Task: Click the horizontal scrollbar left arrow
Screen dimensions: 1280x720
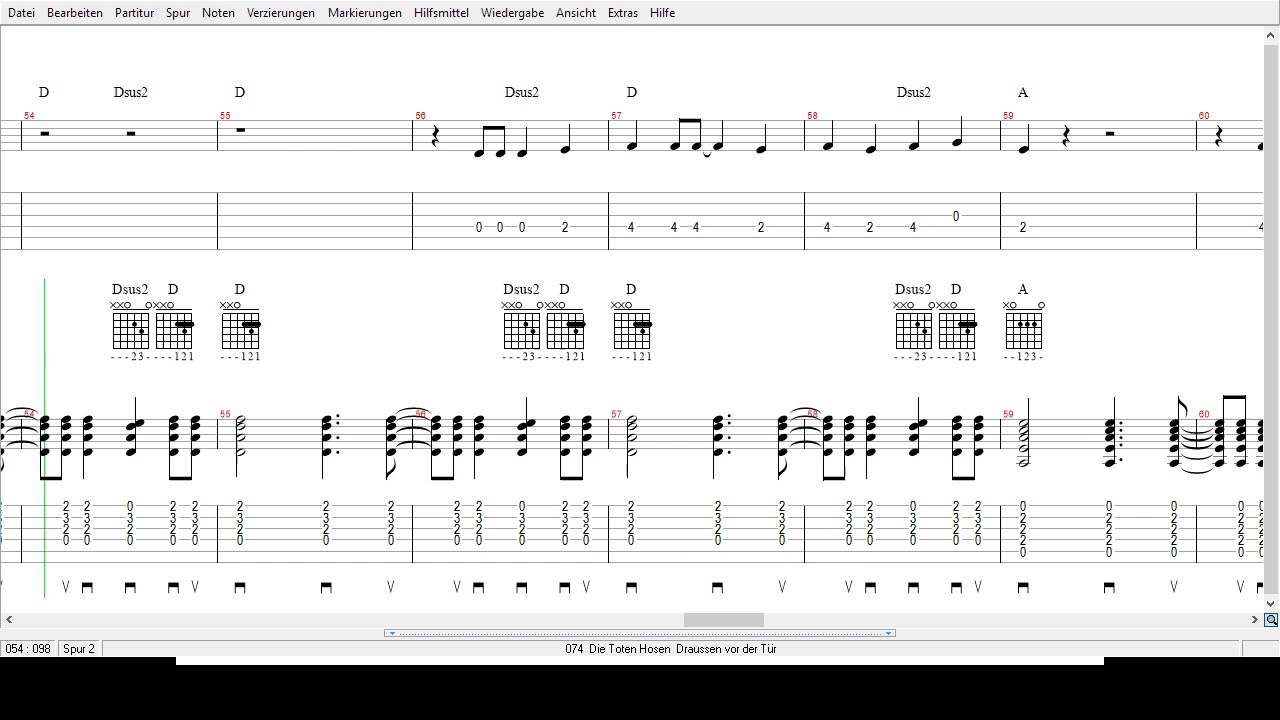Action: (x=9, y=620)
